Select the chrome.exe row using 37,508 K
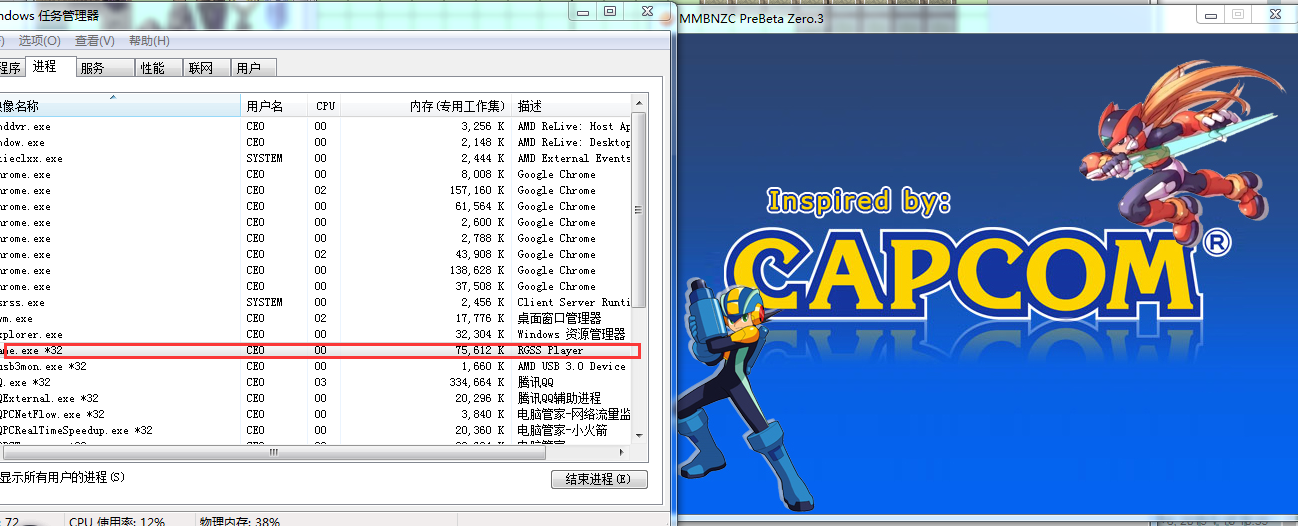Screen dimensions: 1298x526 point(316,287)
